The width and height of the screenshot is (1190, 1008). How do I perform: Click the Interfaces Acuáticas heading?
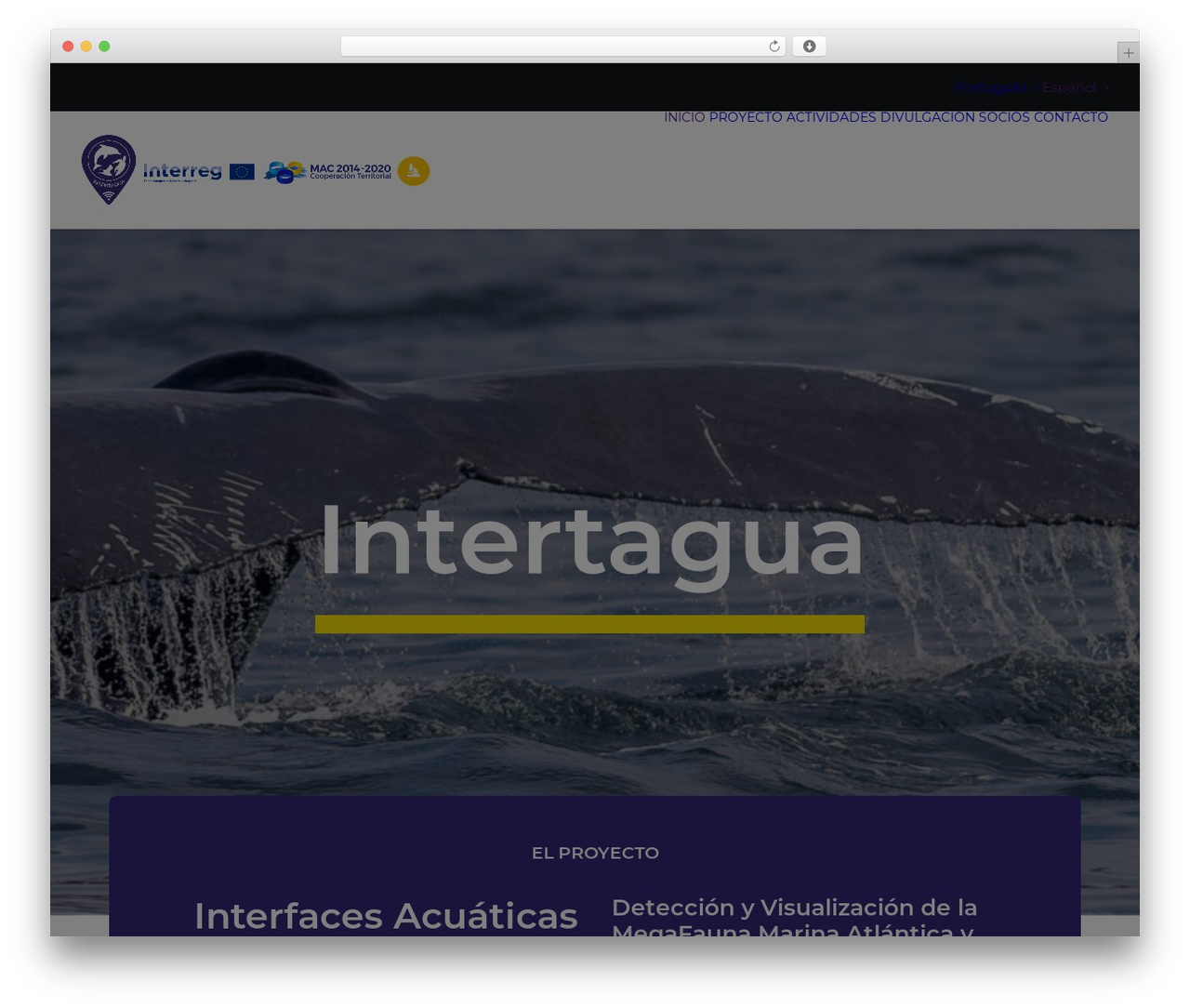coord(386,916)
